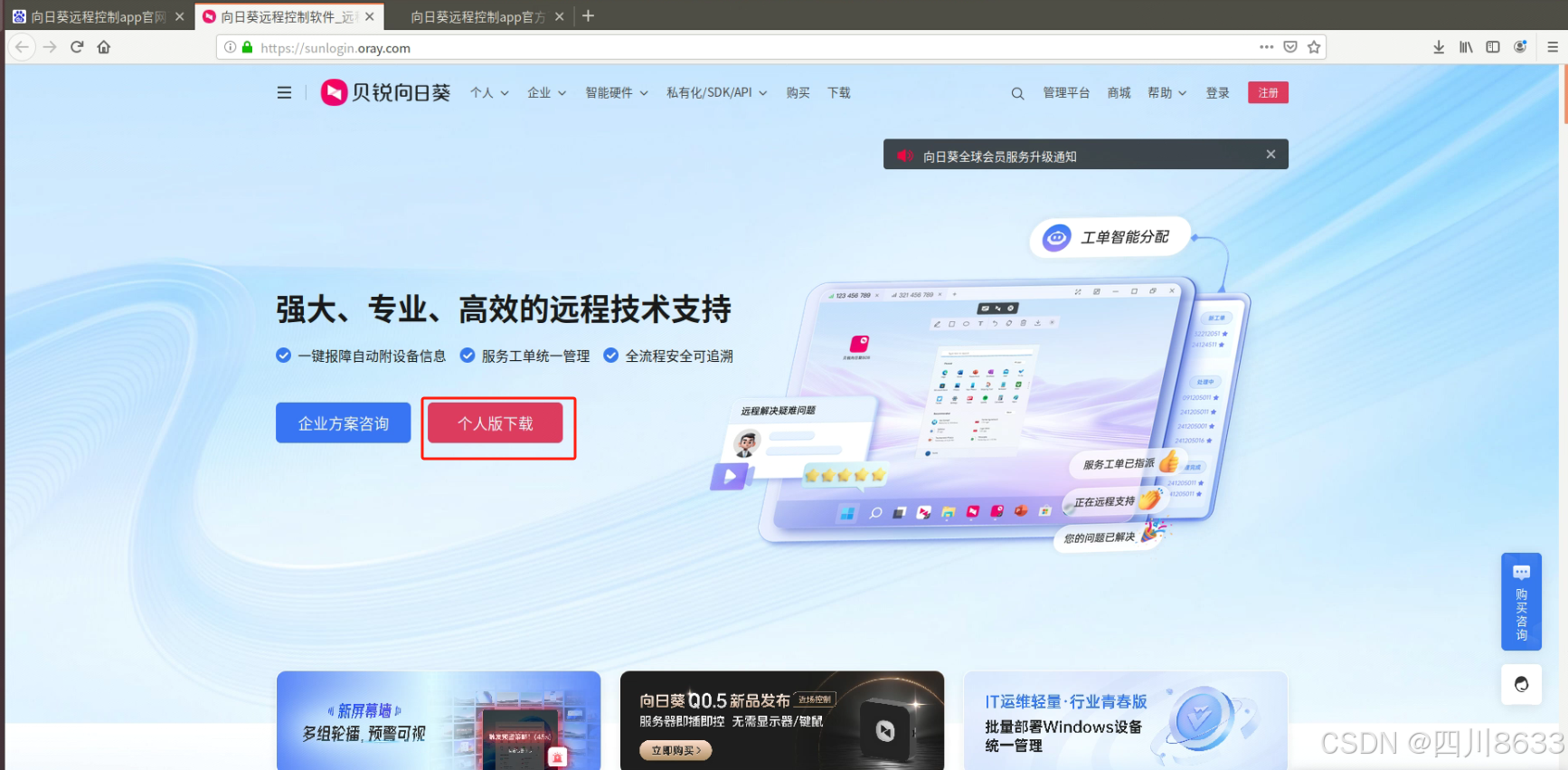This screenshot has height=770, width=1568.
Task: Click the 向日葵全球会员服务升级通知 text
Action: coord(999,157)
